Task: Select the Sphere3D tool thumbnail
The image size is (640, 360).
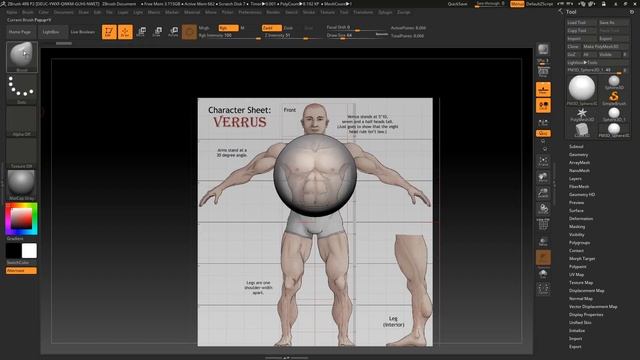Action: (614, 82)
